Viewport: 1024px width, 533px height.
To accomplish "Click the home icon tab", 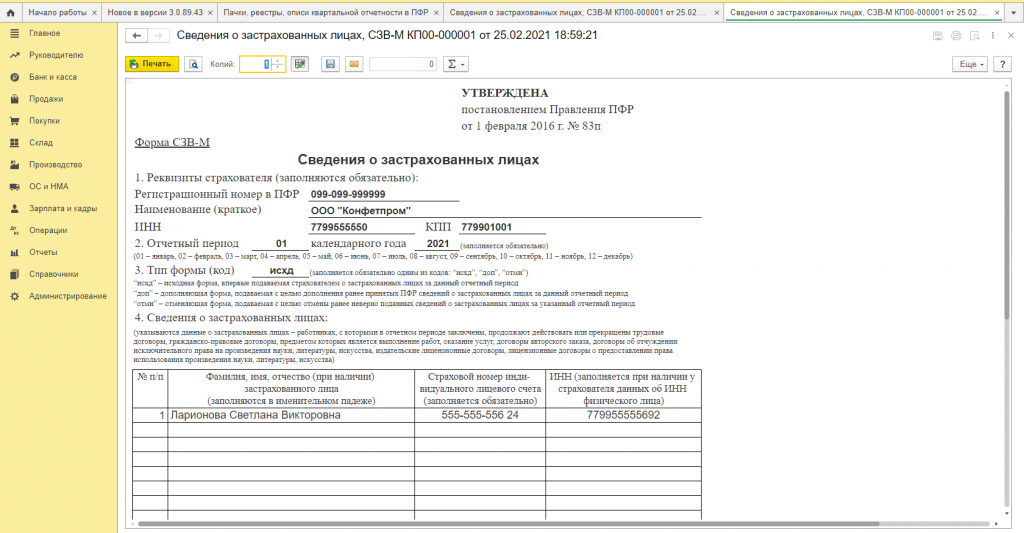I will 11,11.
